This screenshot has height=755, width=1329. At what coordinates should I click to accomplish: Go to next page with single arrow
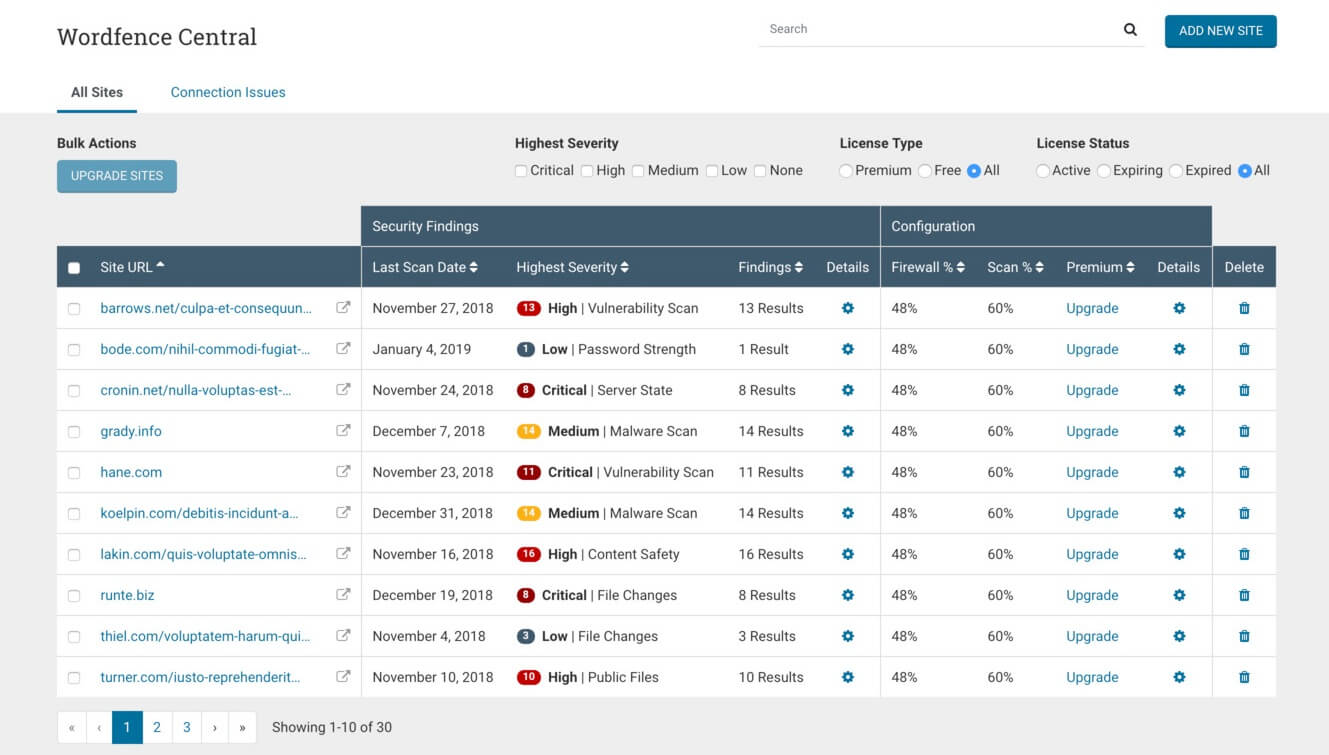click(215, 727)
